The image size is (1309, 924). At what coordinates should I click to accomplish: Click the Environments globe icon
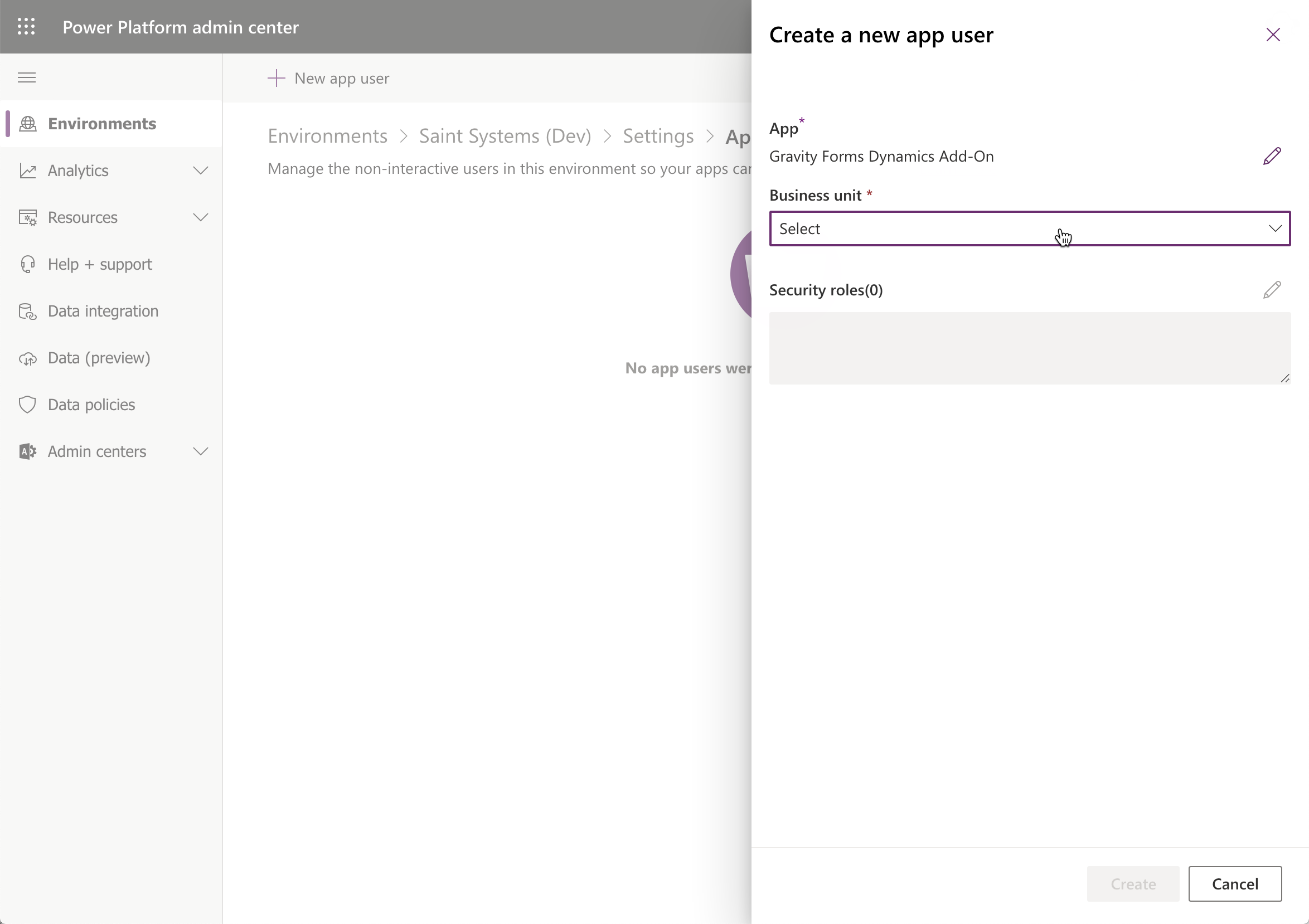(28, 124)
